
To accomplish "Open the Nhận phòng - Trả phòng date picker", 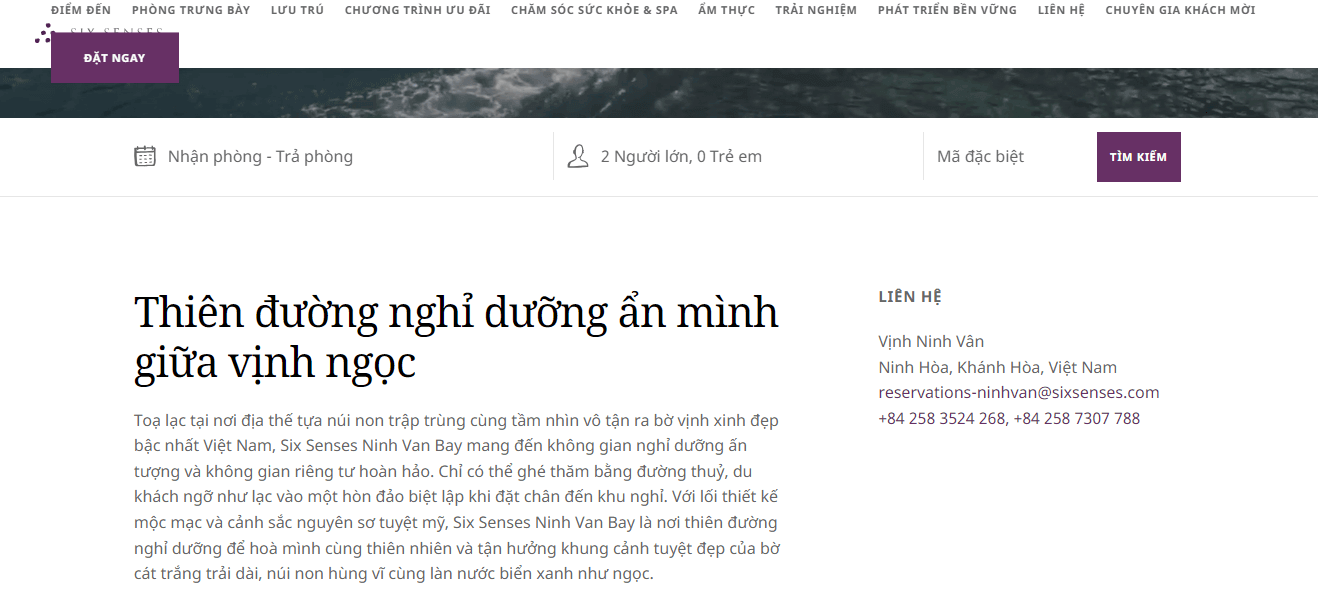I will tap(260, 157).
